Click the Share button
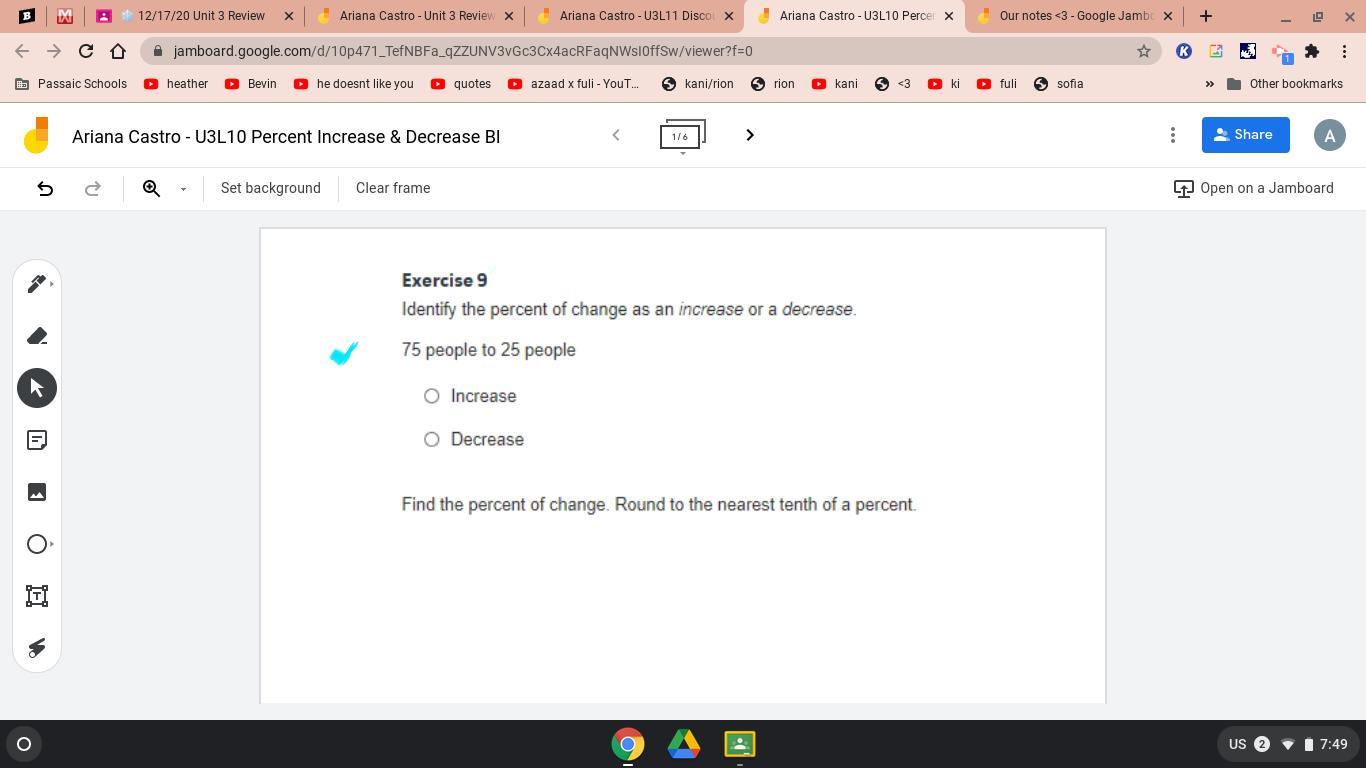Screen dimensions: 1366x768 1245,135
